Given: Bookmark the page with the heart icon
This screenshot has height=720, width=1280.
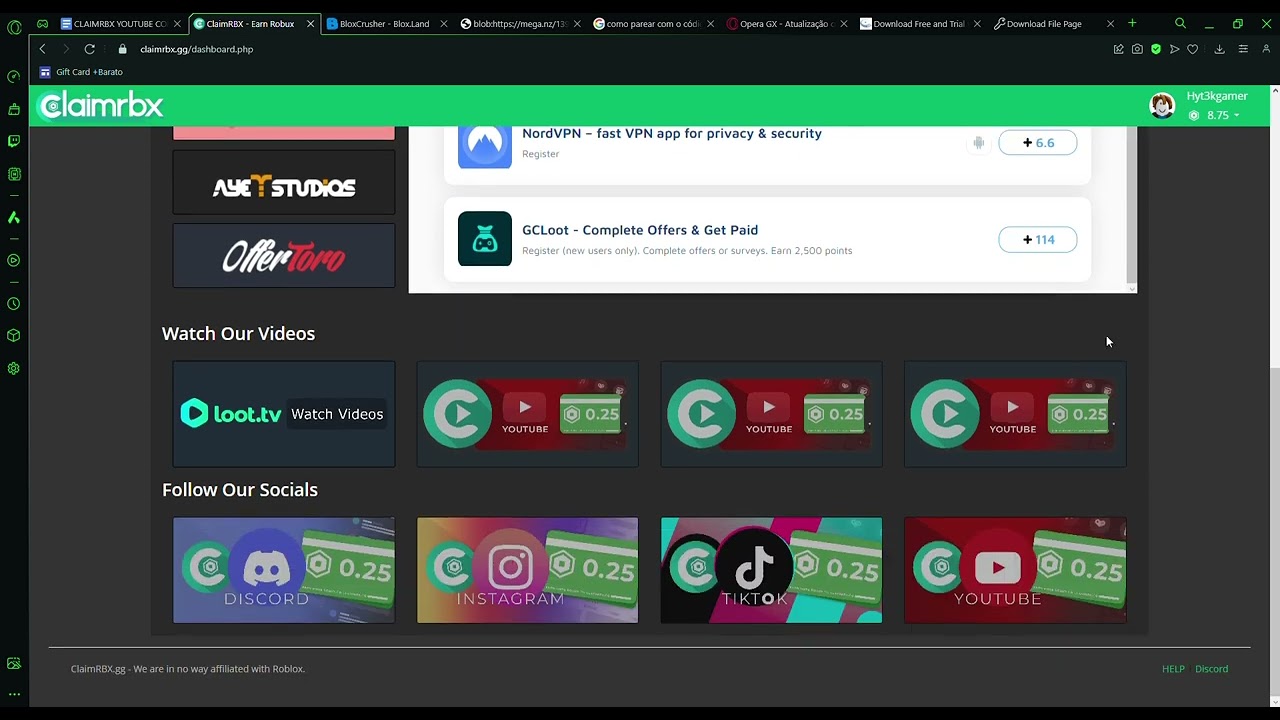Looking at the screenshot, I should coord(1193,49).
